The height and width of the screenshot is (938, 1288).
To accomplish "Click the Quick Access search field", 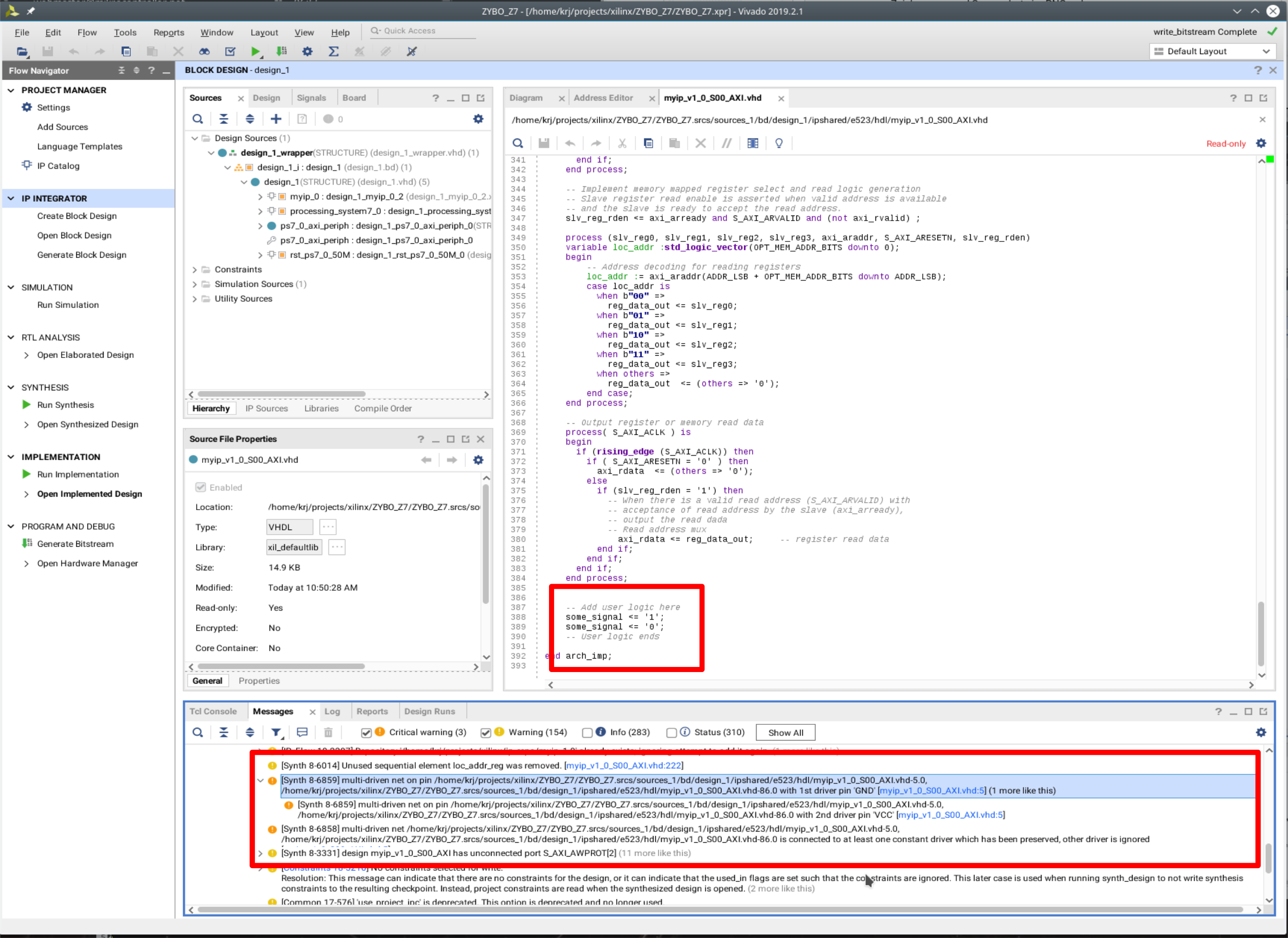I will tap(423, 31).
